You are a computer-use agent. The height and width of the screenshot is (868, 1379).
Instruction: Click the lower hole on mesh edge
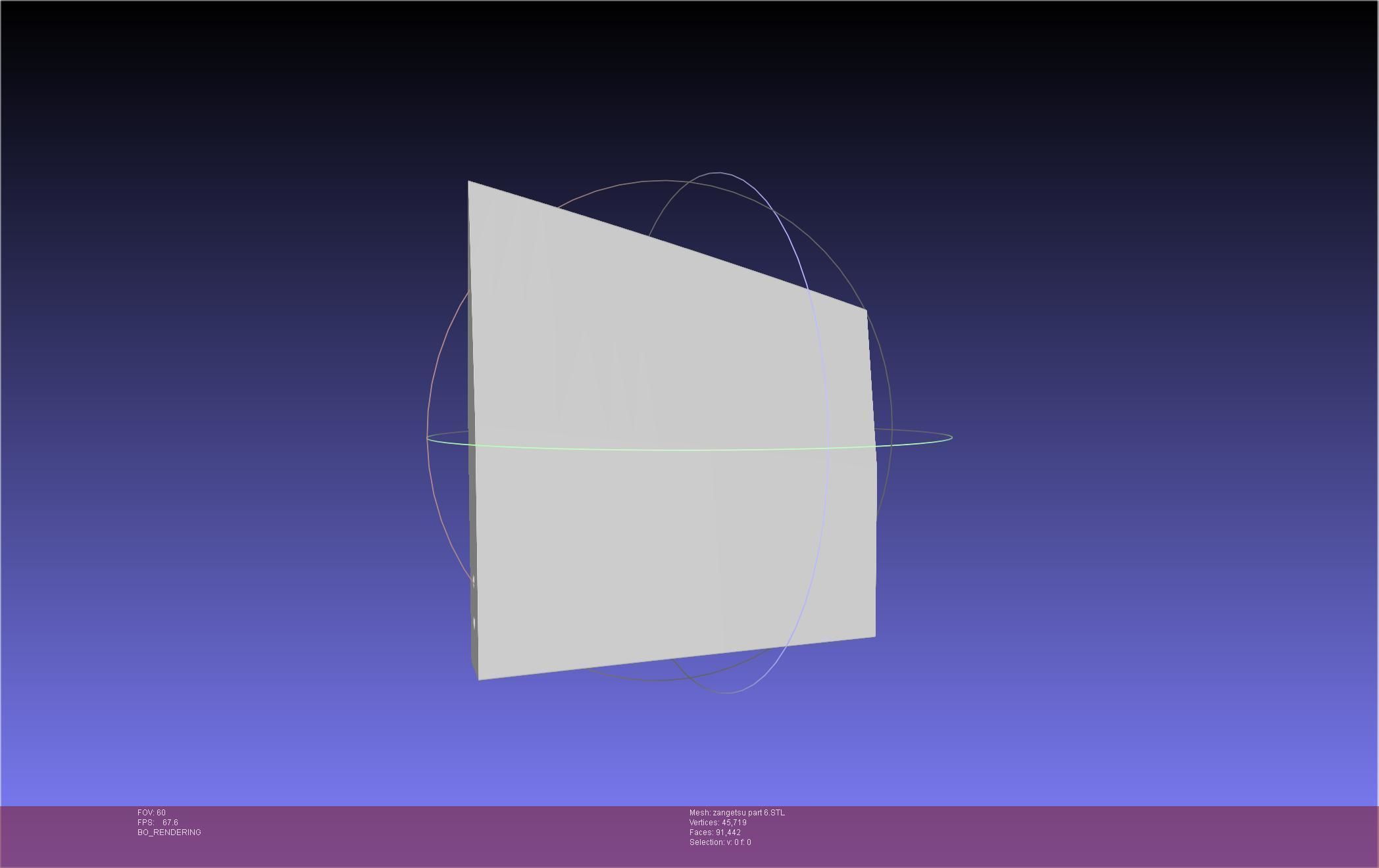(x=474, y=623)
